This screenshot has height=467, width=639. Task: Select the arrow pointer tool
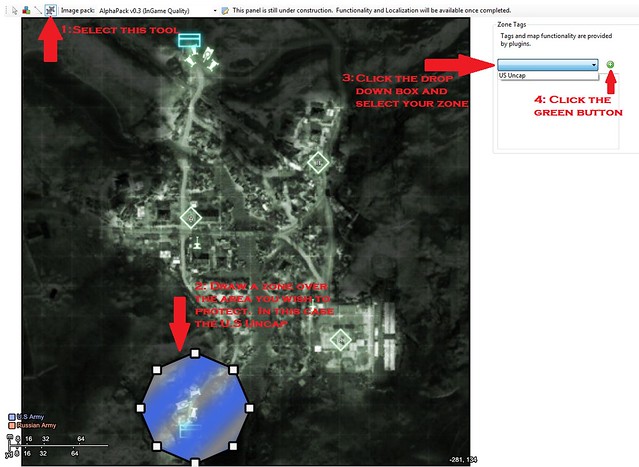(15, 11)
